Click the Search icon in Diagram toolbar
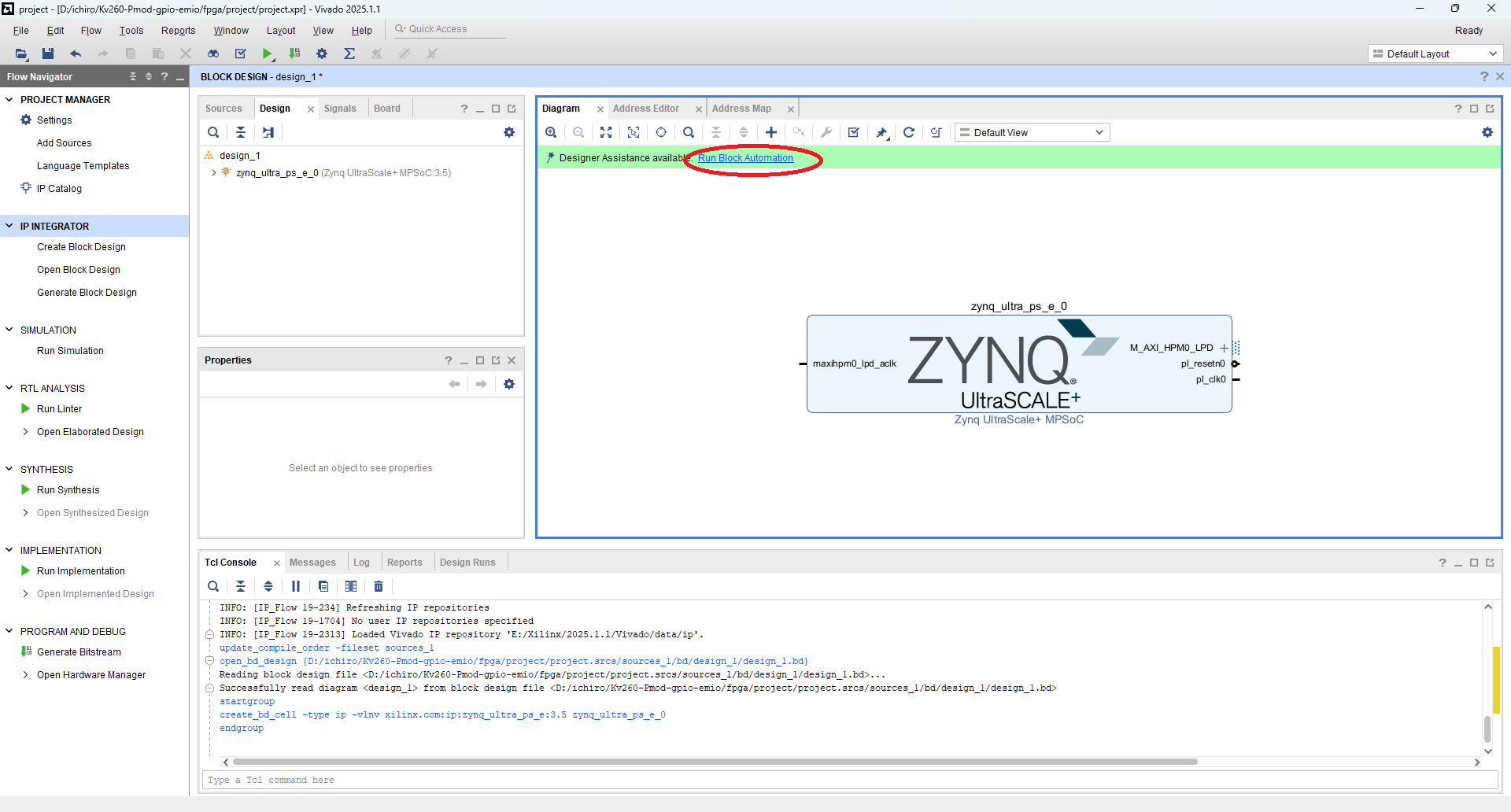This screenshot has height=812, width=1511. coord(689,132)
